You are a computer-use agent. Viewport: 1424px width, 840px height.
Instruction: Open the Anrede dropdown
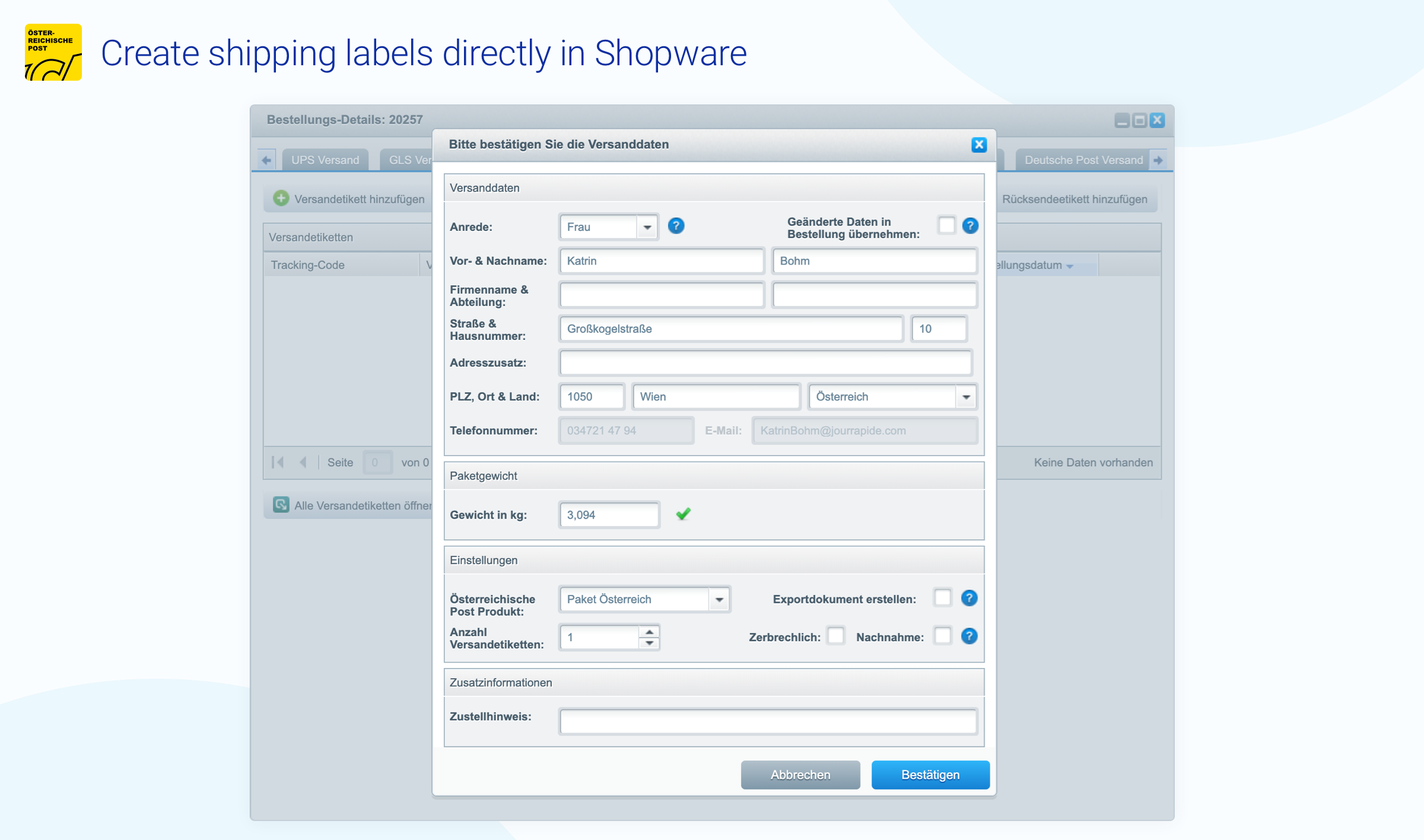(647, 227)
